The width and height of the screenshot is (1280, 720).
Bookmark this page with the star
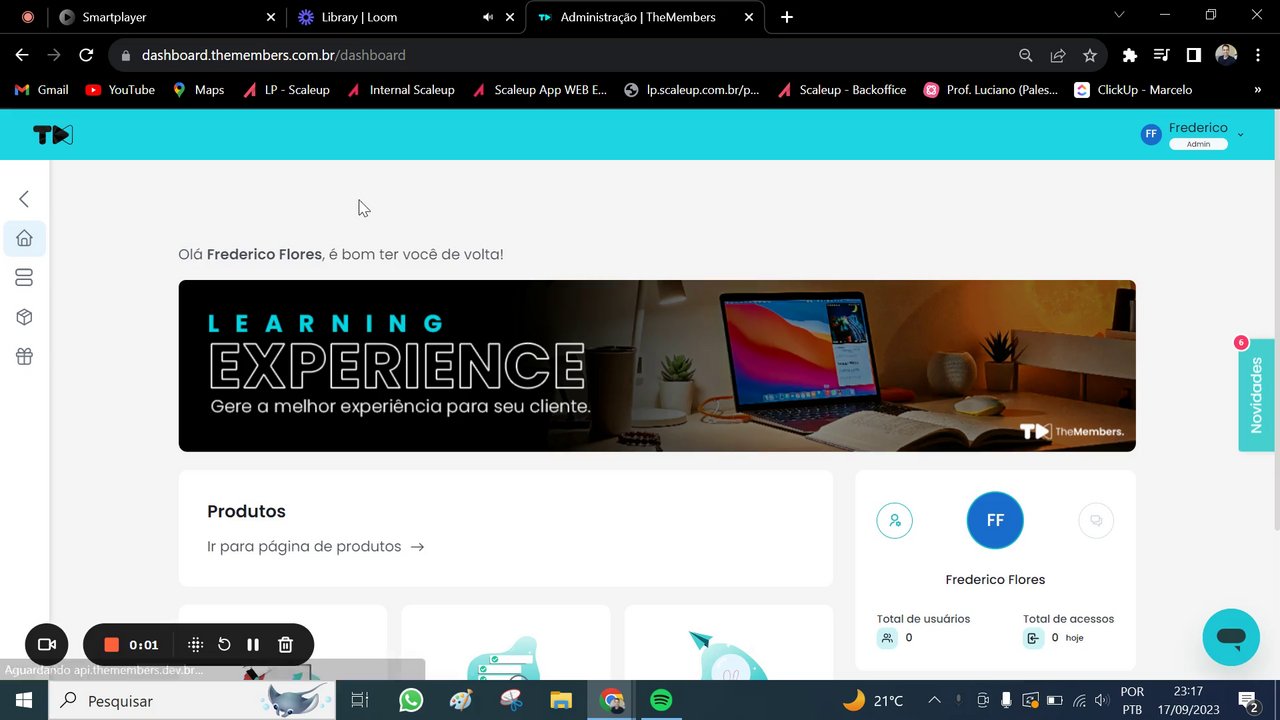1090,55
